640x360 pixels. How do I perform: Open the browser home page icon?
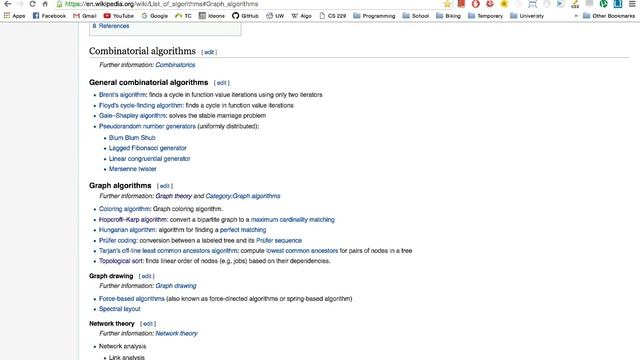tap(45, 4)
